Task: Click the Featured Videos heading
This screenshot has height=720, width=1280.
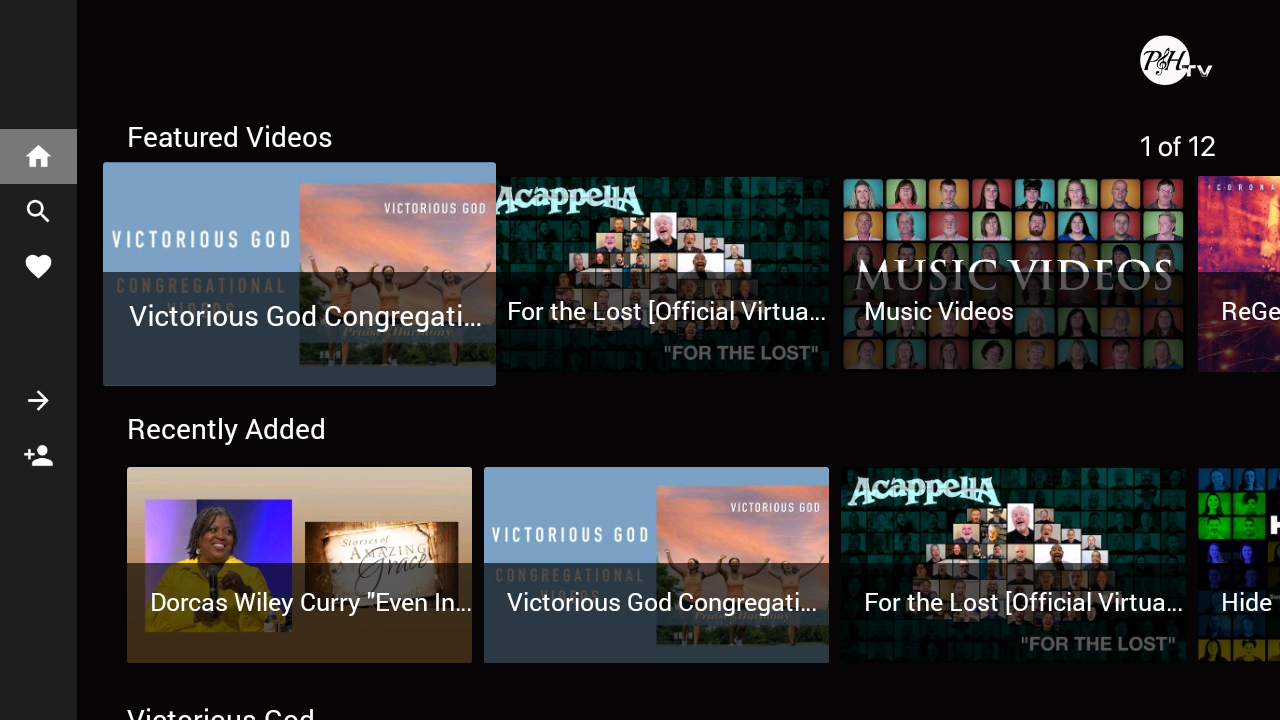Action: click(x=229, y=137)
